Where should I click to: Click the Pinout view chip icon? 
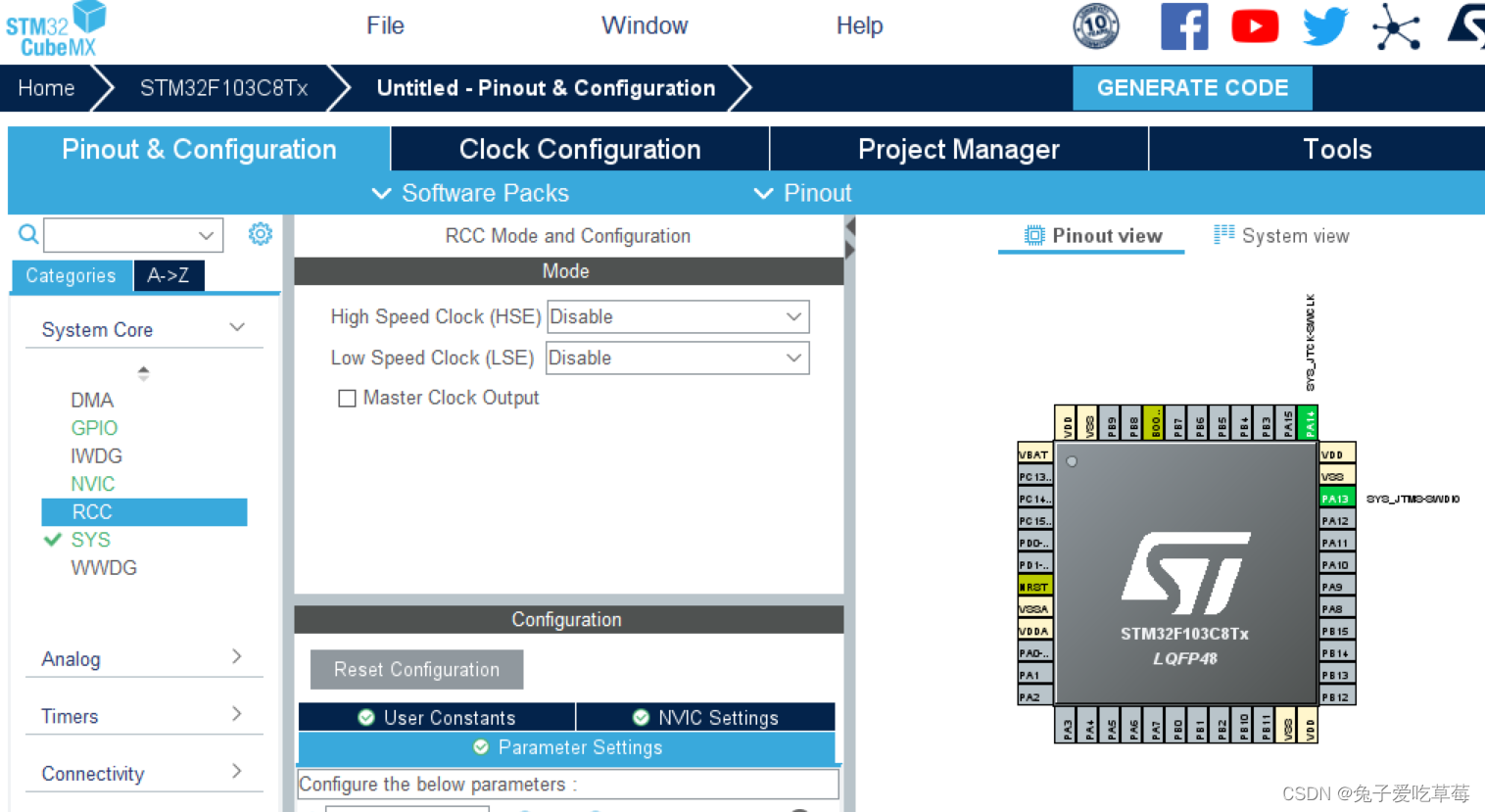pos(1034,235)
